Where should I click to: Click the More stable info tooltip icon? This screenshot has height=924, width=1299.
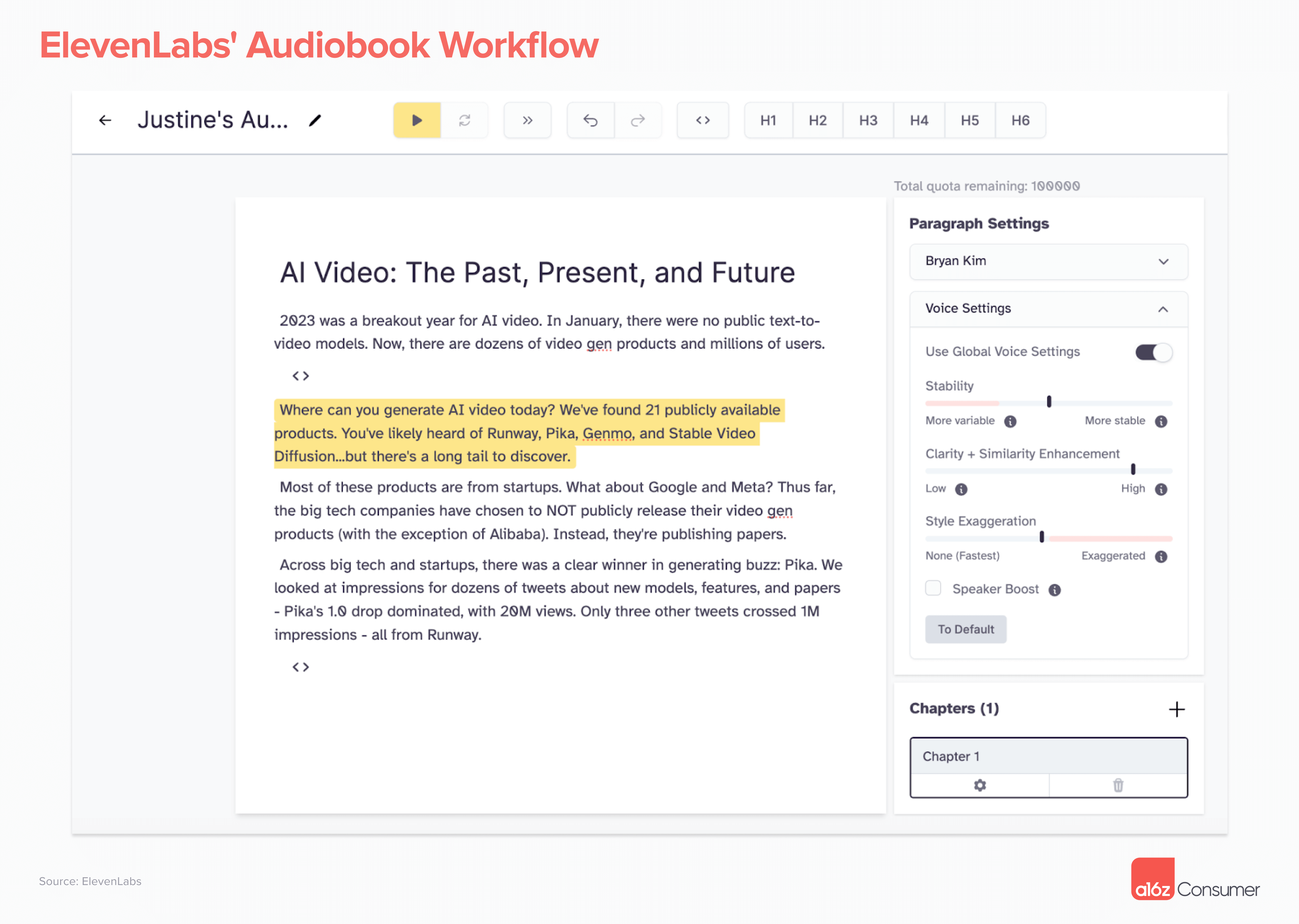[1161, 421]
